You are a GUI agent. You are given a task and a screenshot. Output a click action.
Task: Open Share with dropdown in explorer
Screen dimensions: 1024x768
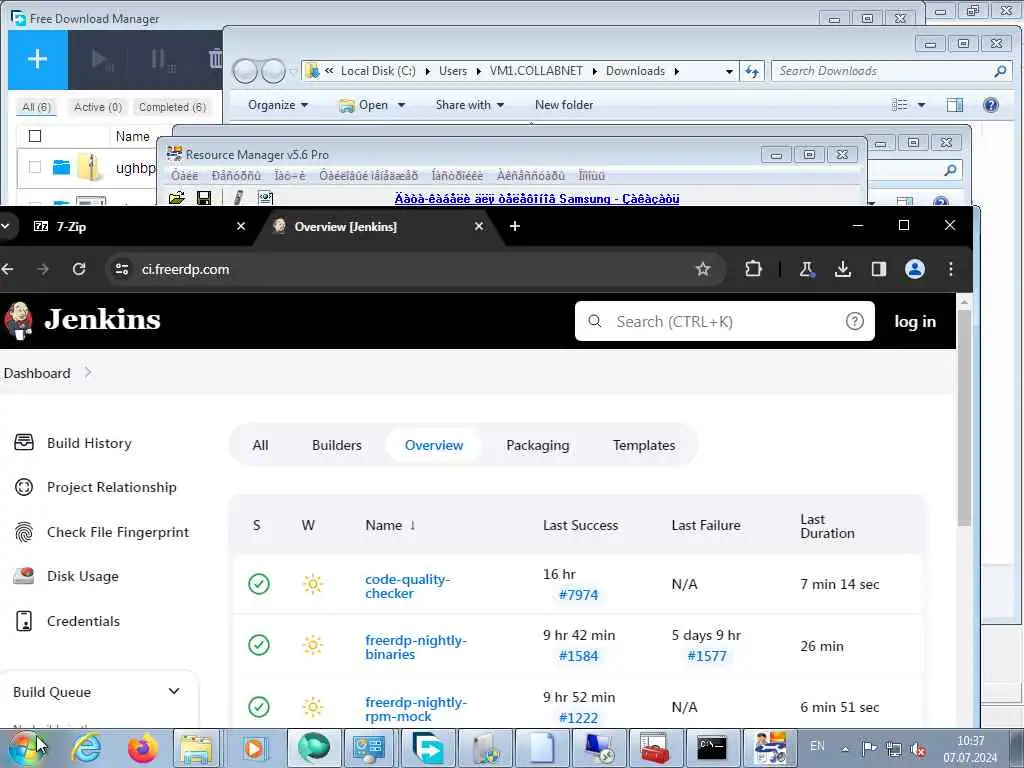pos(470,105)
